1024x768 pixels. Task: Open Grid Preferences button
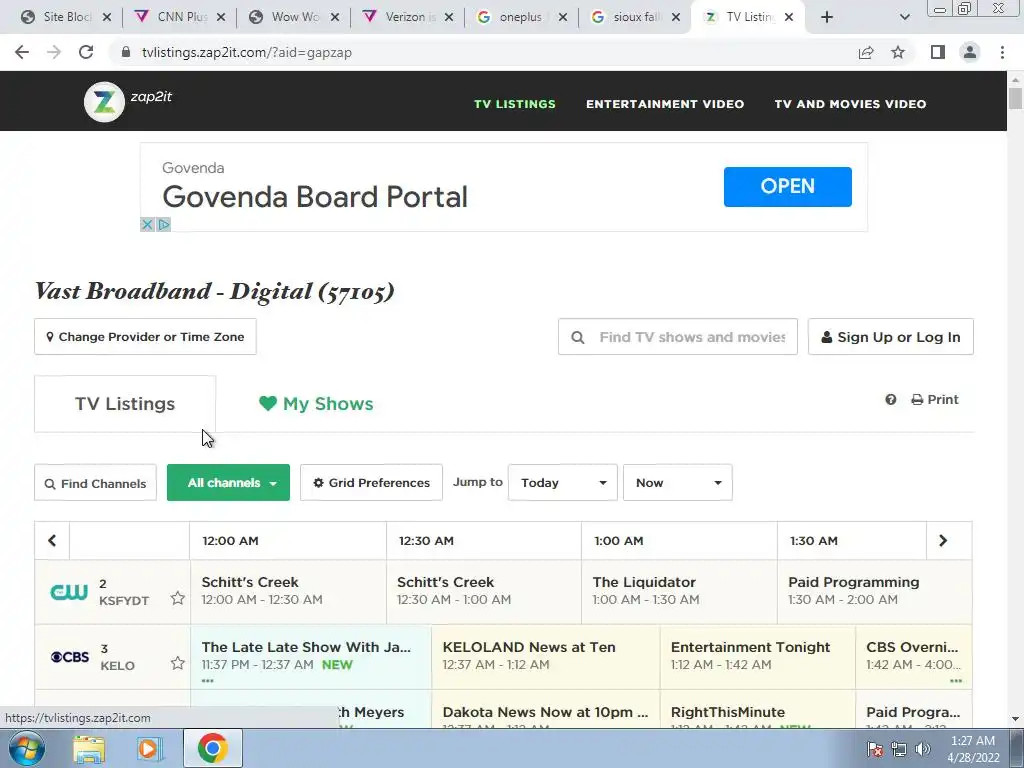371,483
